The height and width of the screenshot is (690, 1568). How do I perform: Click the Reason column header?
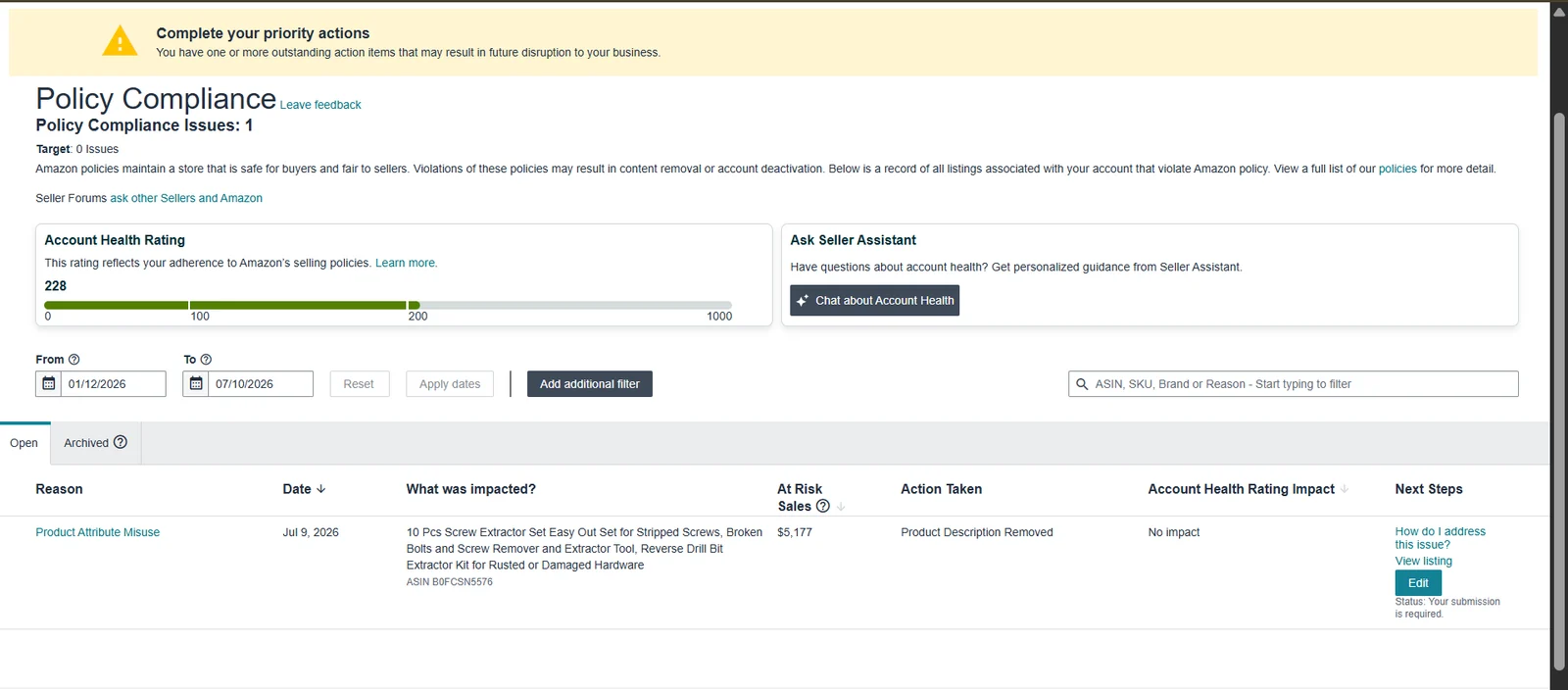tap(59, 489)
